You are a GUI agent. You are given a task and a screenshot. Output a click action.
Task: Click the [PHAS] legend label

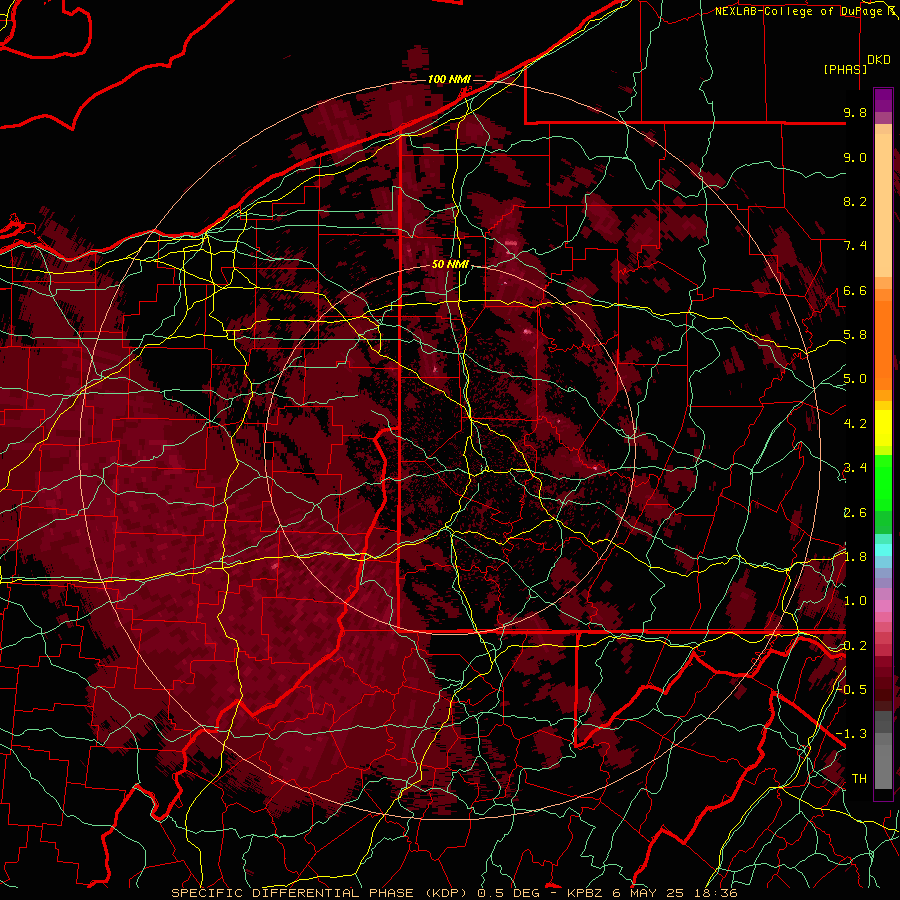[x=845, y=69]
